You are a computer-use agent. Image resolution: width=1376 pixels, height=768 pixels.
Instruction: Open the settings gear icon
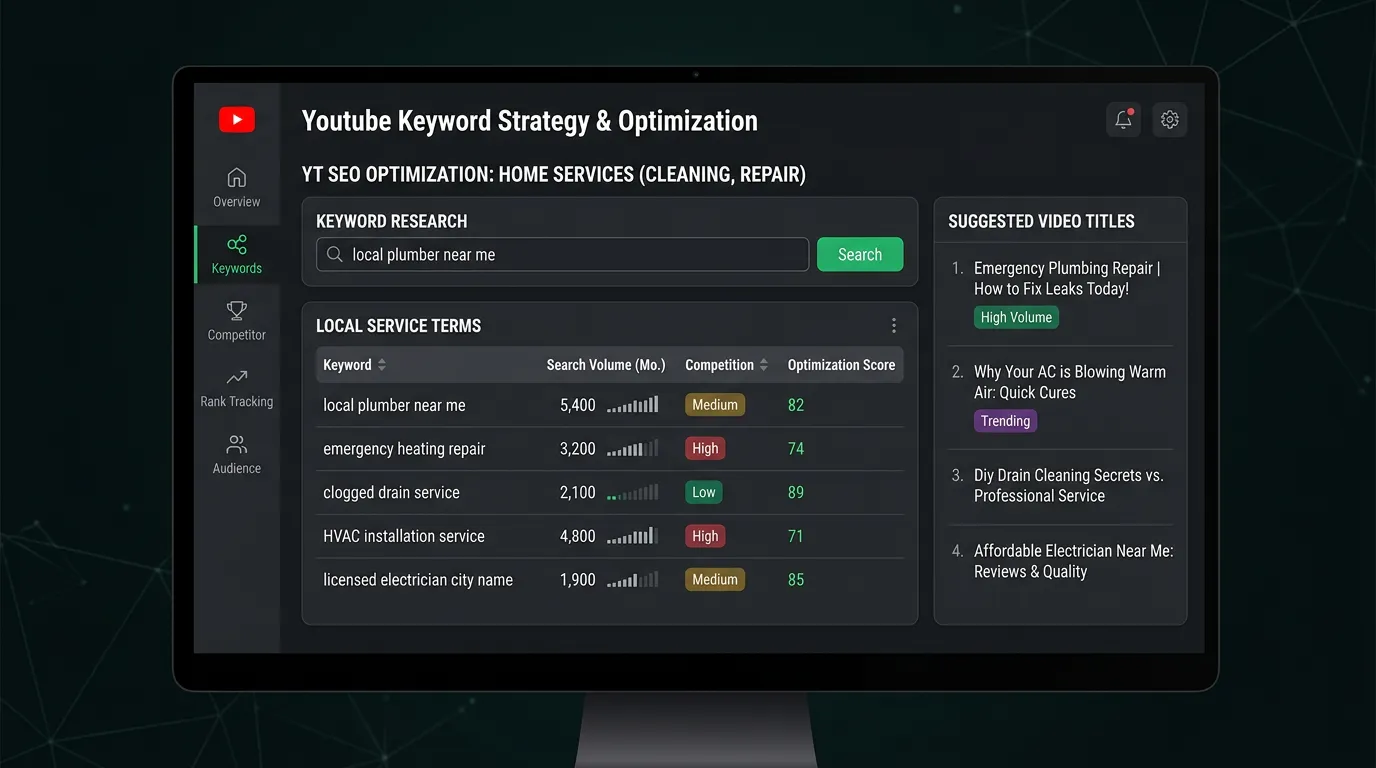1170,120
